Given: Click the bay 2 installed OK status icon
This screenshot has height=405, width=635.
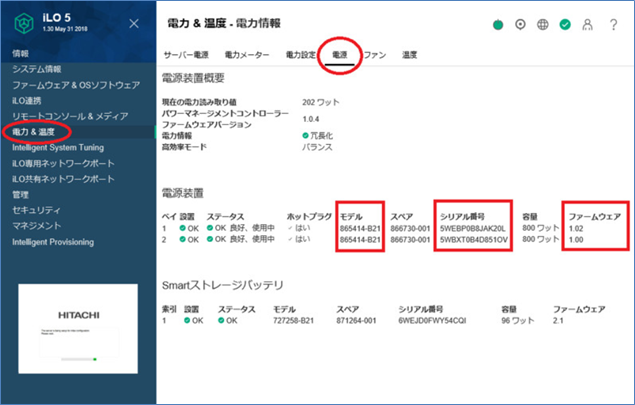Looking at the screenshot, I should click(183, 239).
